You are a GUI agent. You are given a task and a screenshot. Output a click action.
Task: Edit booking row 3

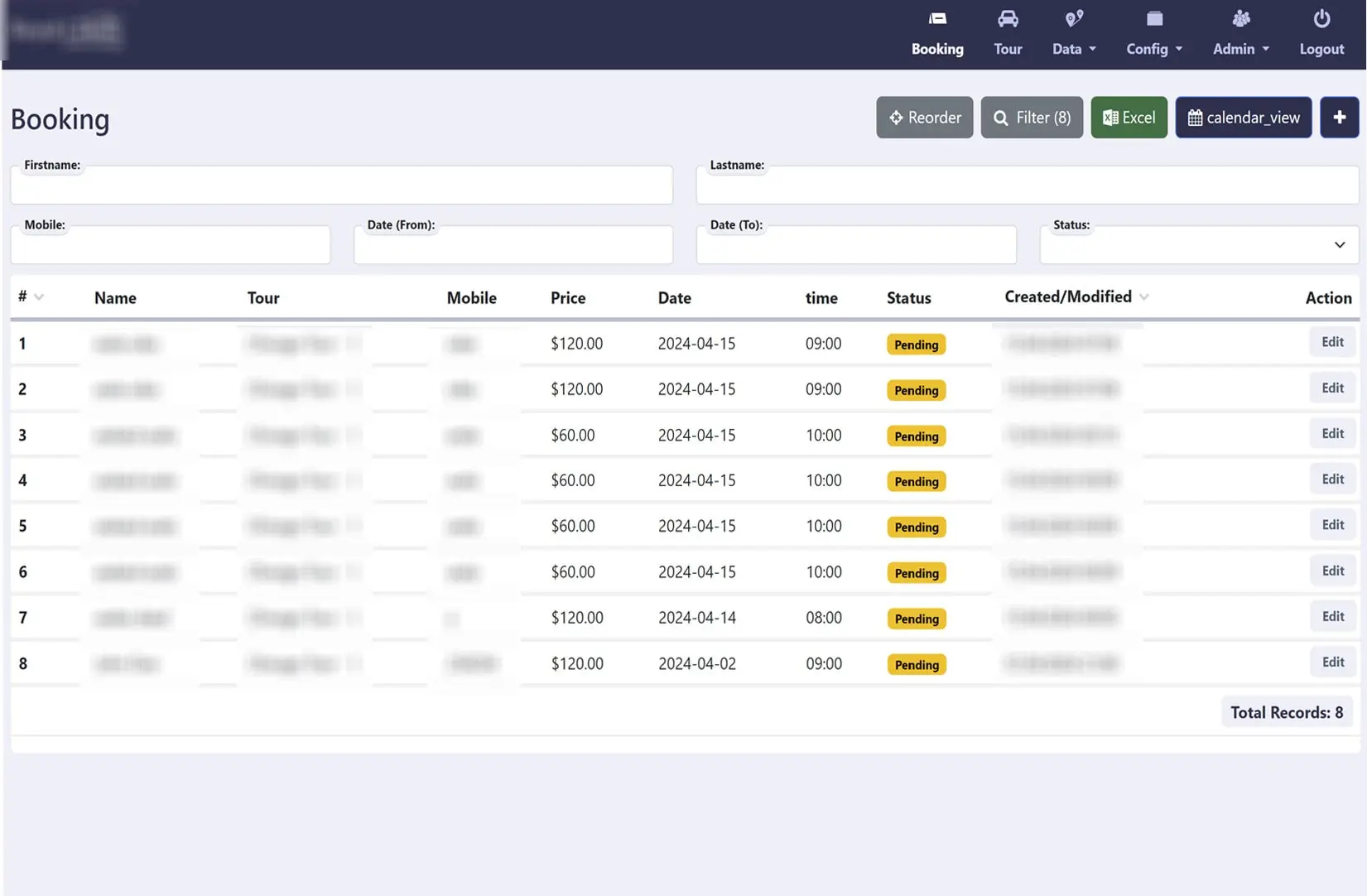coord(1331,434)
